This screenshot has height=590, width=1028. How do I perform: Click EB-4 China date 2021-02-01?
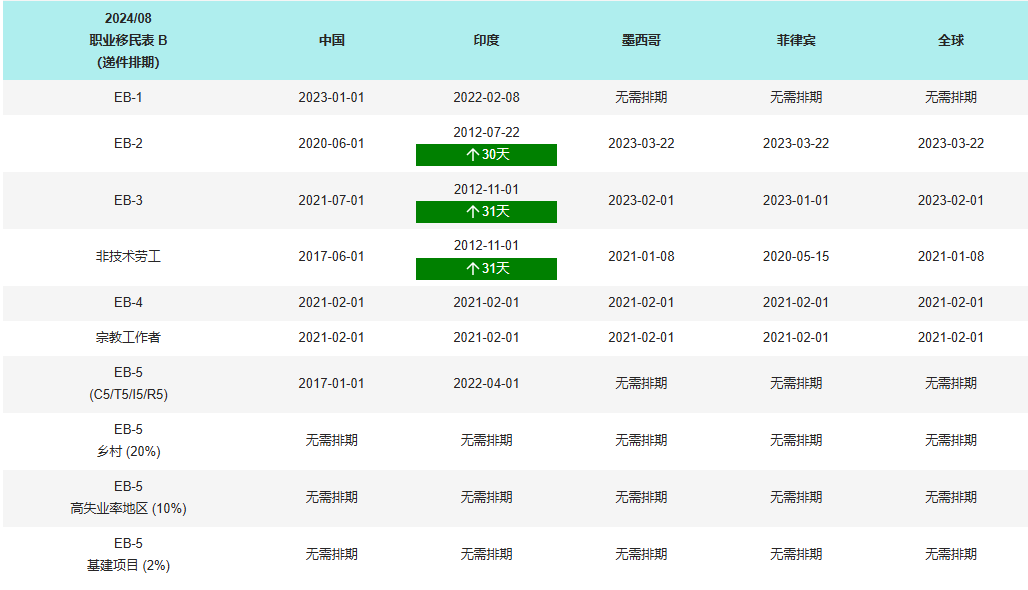click(331, 302)
